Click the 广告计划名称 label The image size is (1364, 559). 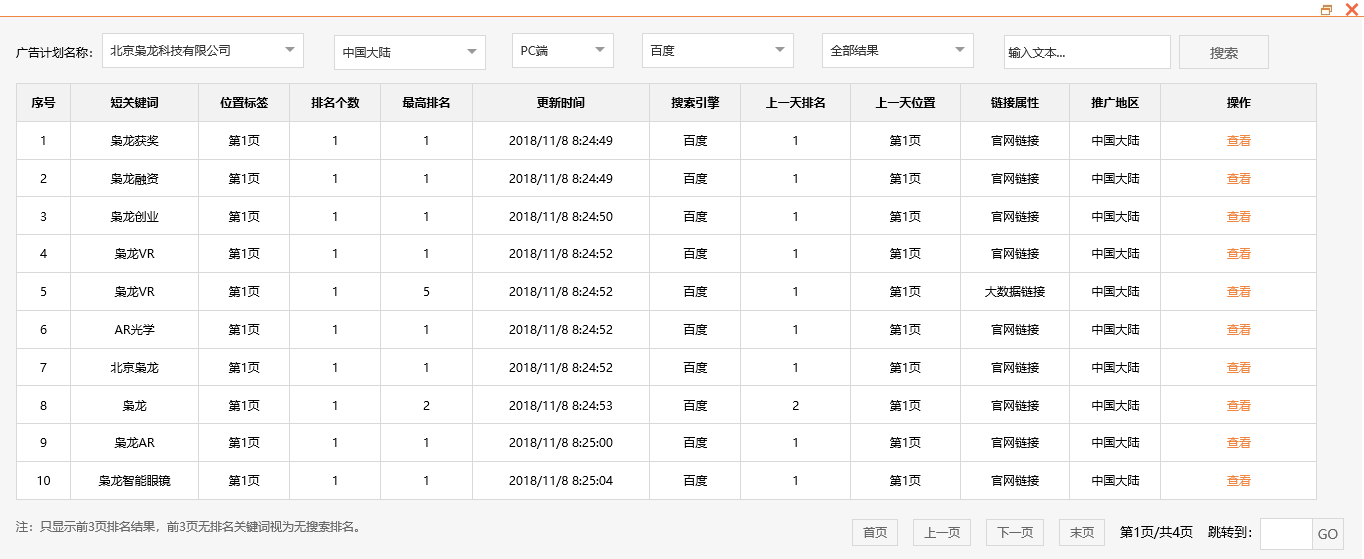coord(55,53)
